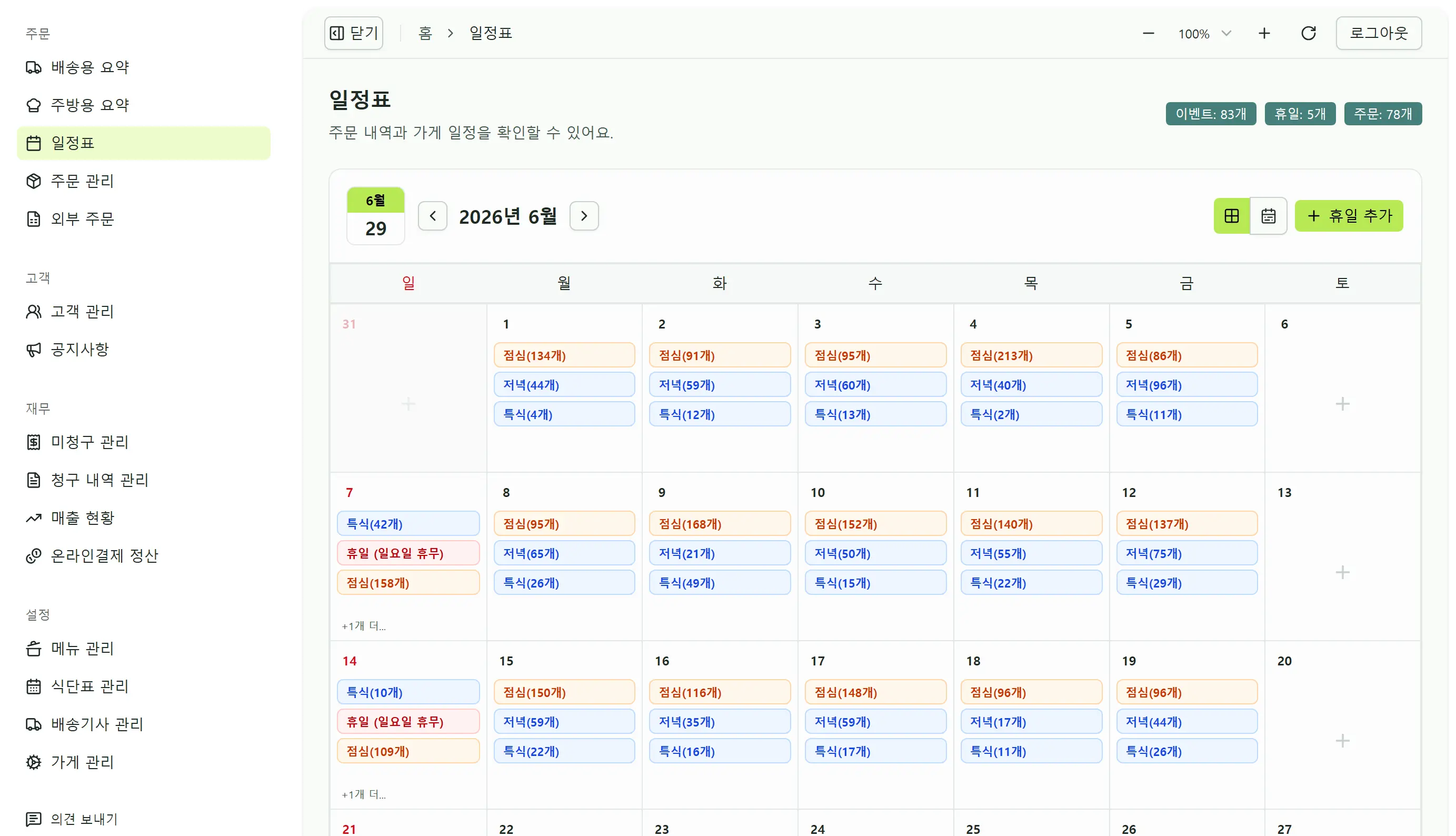
Task: Click the 로그아웃 button
Action: (x=1379, y=33)
